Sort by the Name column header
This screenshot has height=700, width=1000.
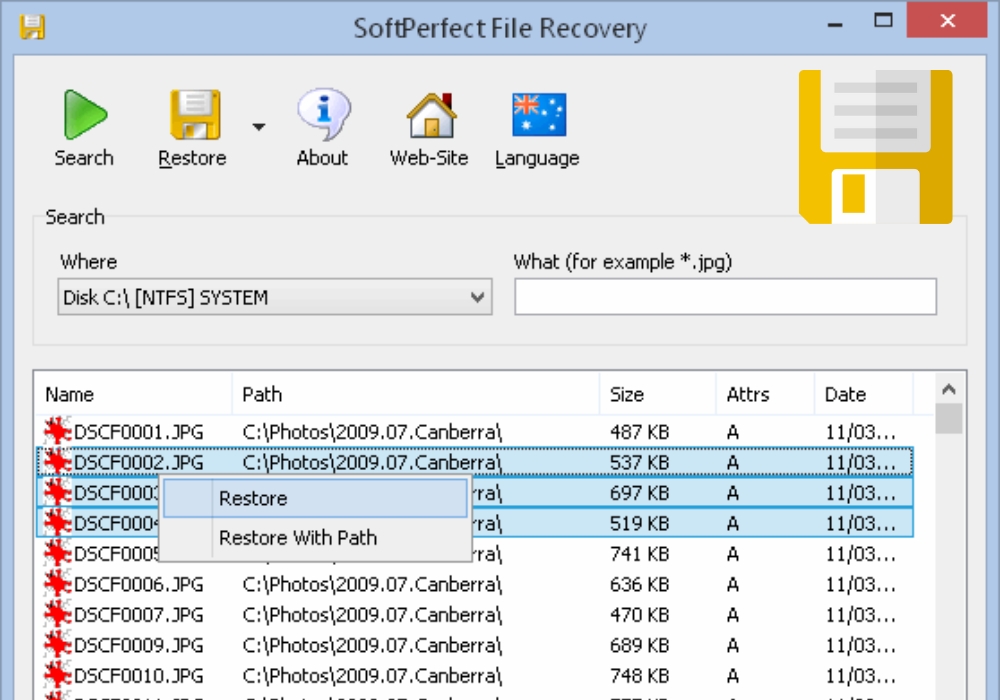133,395
